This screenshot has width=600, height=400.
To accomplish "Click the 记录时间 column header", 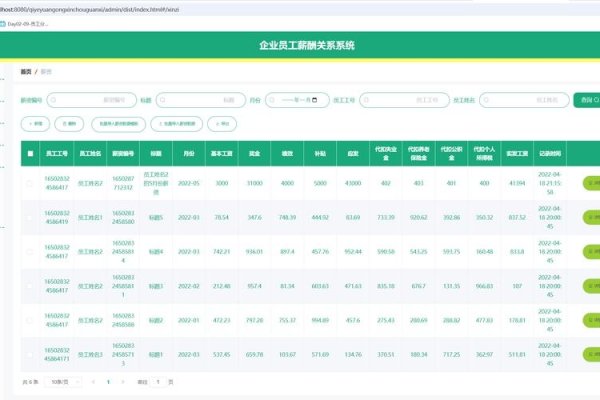I will click(x=550, y=153).
